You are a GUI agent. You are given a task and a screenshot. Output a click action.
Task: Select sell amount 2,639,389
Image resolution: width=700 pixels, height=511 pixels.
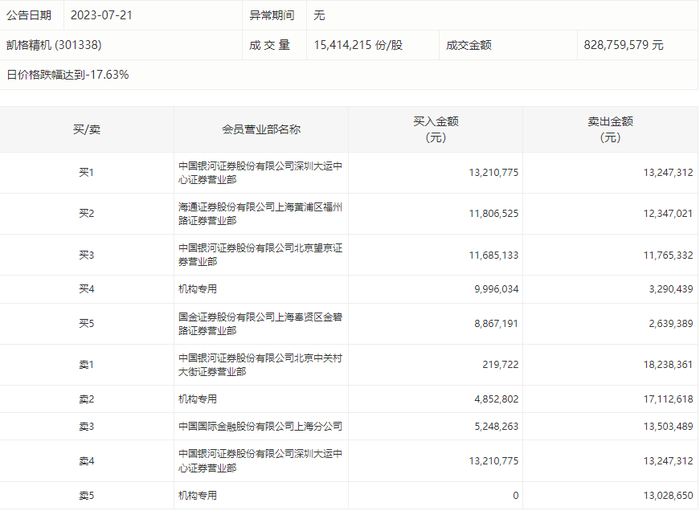(x=671, y=323)
